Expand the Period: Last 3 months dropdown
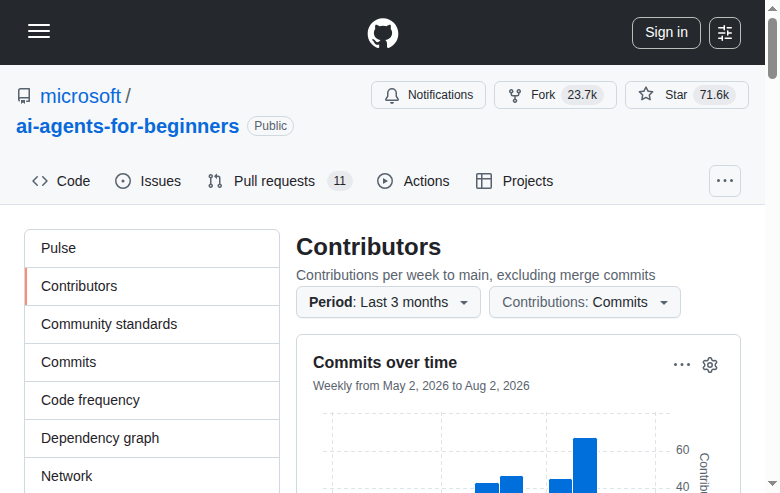Viewport: 780px width, 493px height. click(388, 302)
